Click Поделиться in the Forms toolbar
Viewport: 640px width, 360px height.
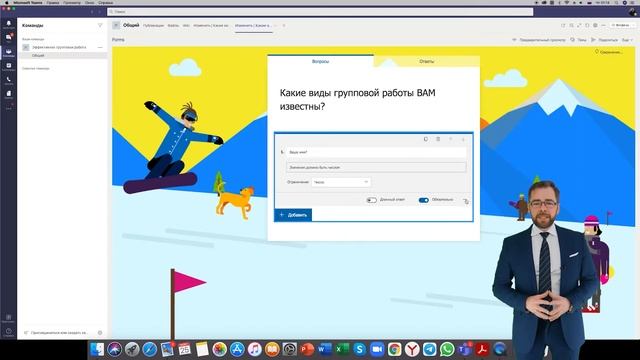tap(604, 40)
